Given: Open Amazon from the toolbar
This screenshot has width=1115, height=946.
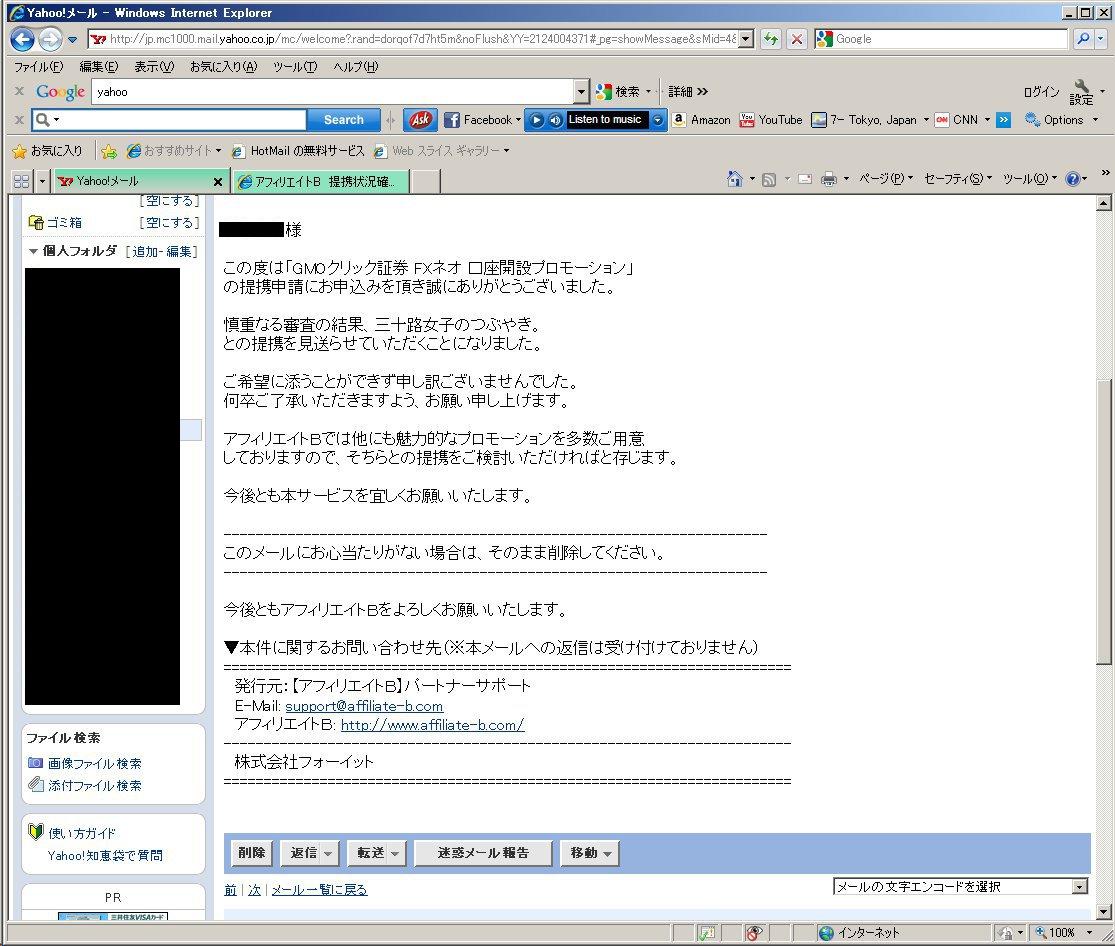Looking at the screenshot, I should coord(701,119).
